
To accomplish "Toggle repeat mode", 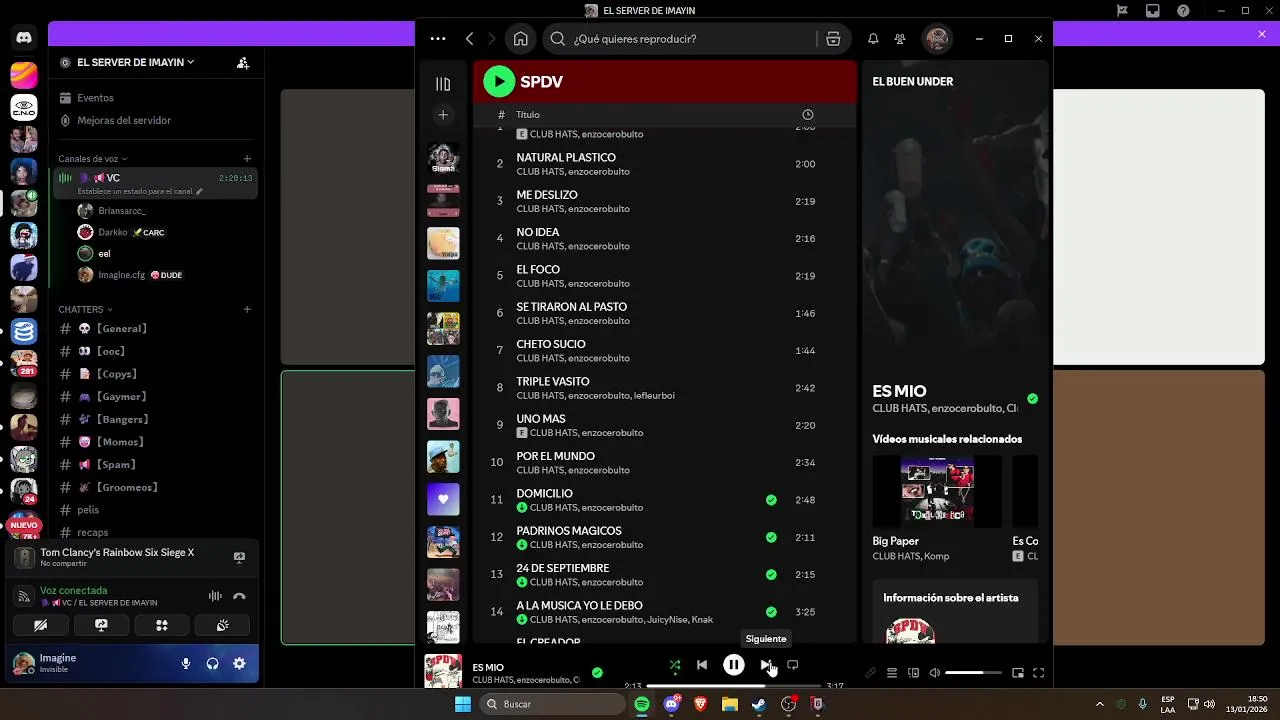I will 792,665.
